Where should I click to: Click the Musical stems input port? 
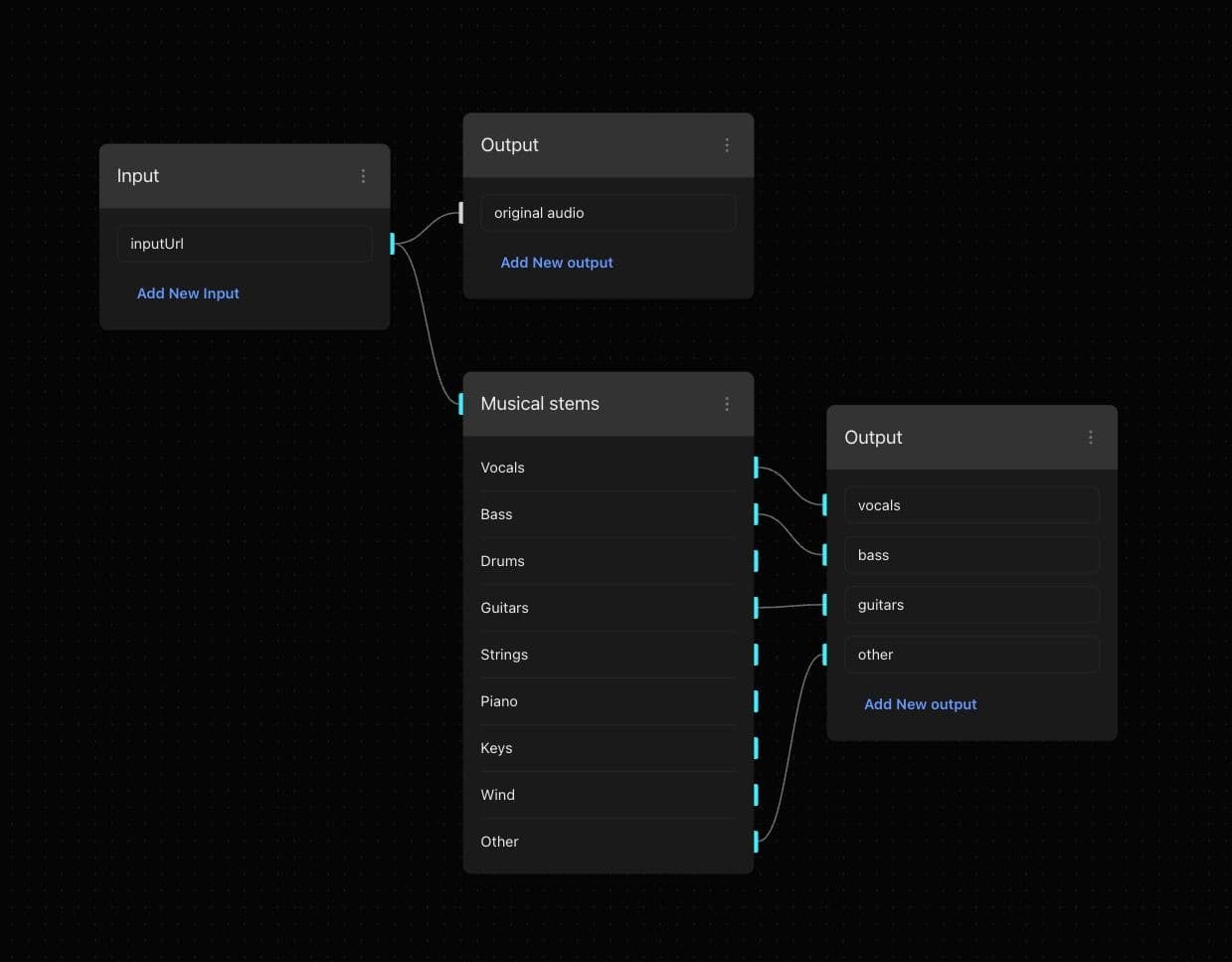pos(461,404)
